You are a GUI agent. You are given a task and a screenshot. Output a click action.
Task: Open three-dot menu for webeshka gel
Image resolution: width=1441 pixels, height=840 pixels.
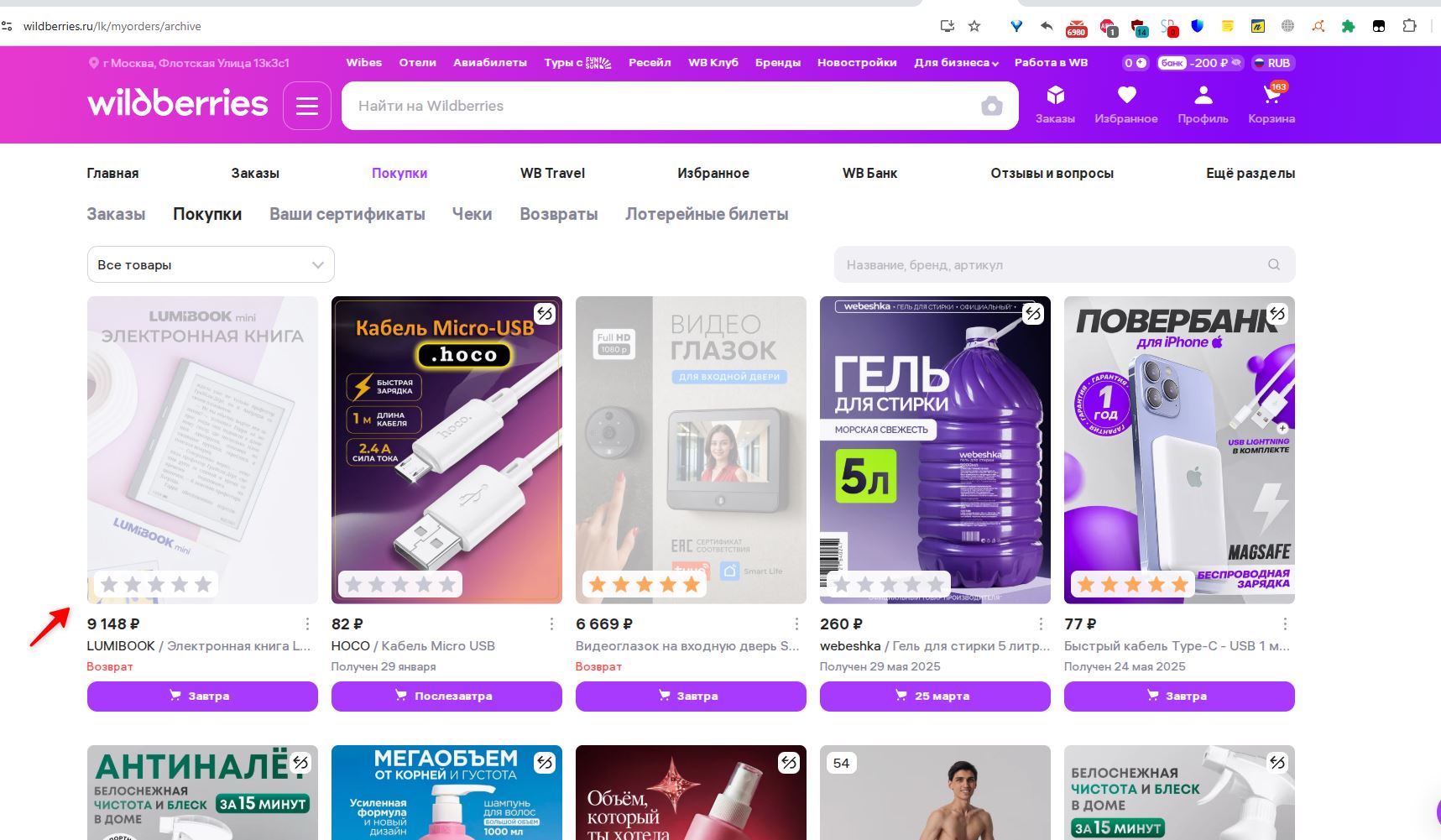coord(1041,623)
